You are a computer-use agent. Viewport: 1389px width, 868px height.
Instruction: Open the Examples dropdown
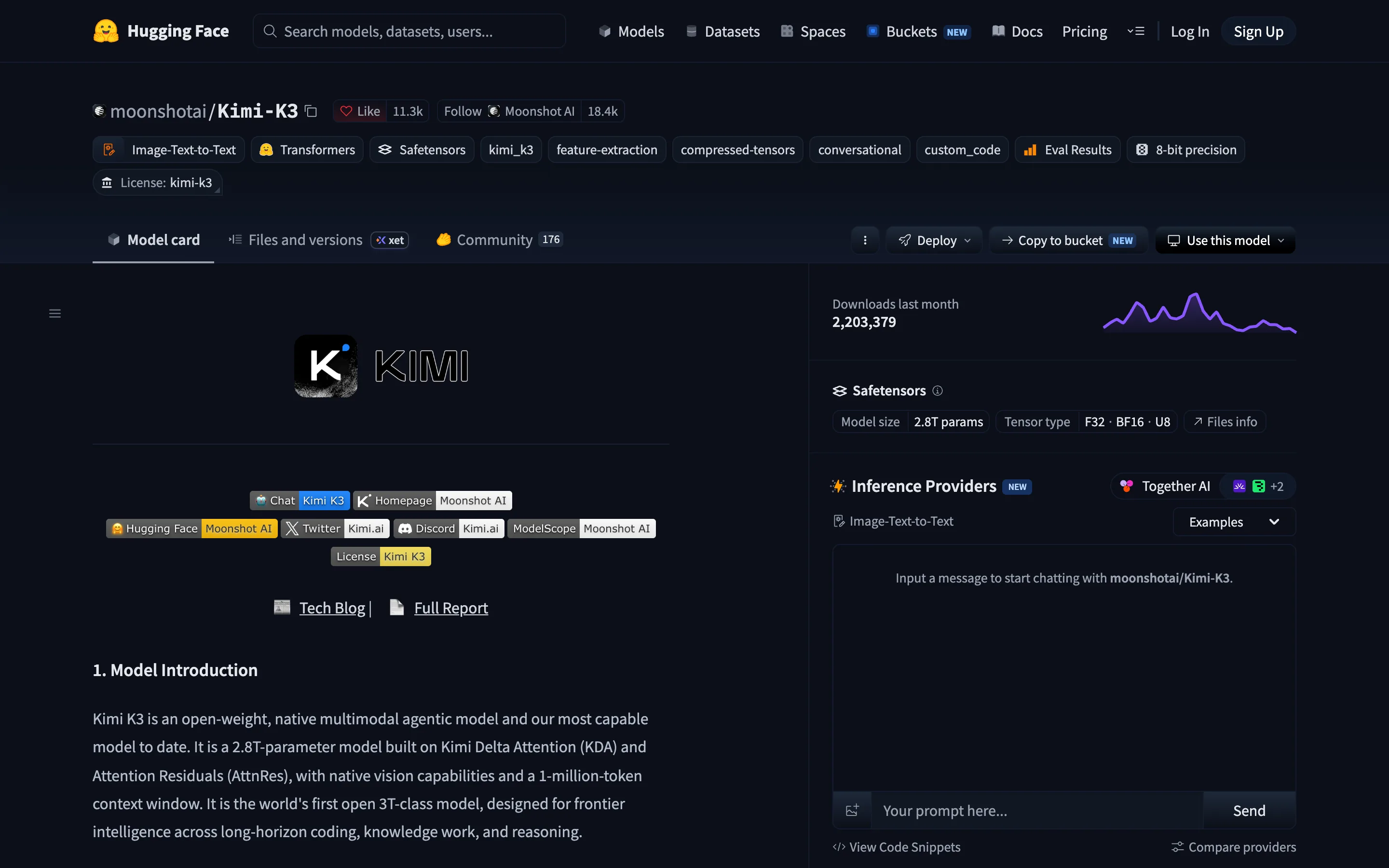(1234, 522)
